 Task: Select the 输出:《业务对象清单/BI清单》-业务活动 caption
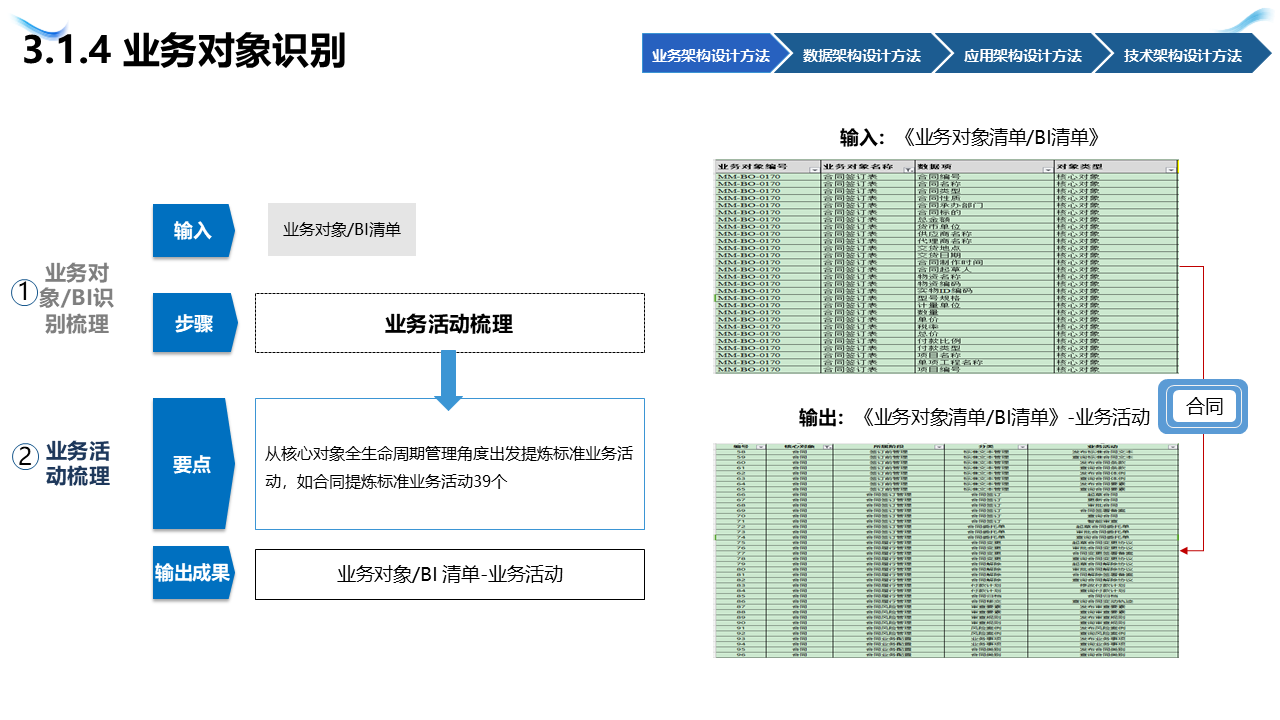pos(974,416)
